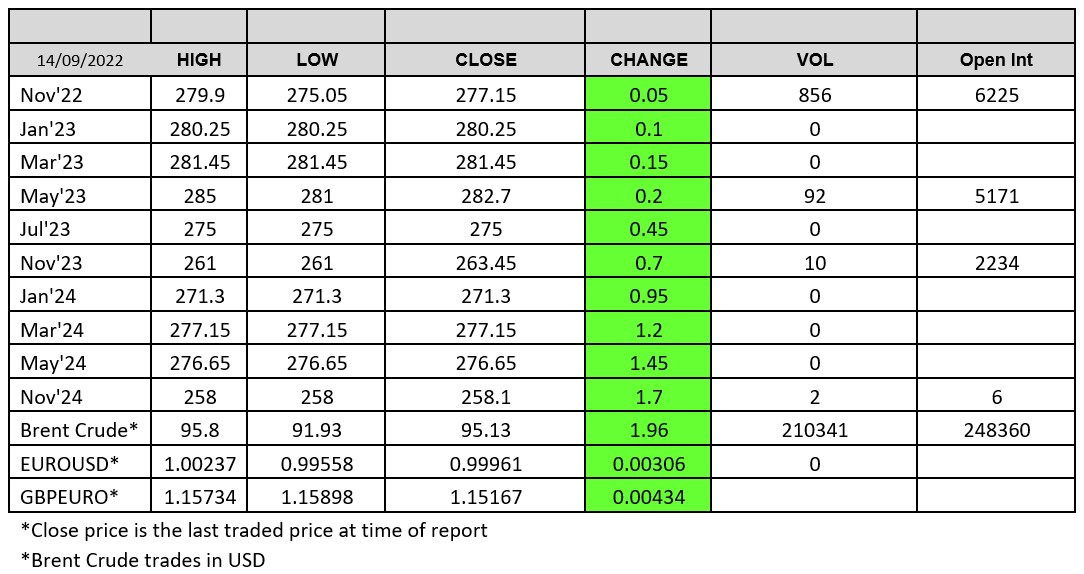Click the Jan'24 high value 271.3
This screenshot has width=1084, height=574.
point(198,296)
